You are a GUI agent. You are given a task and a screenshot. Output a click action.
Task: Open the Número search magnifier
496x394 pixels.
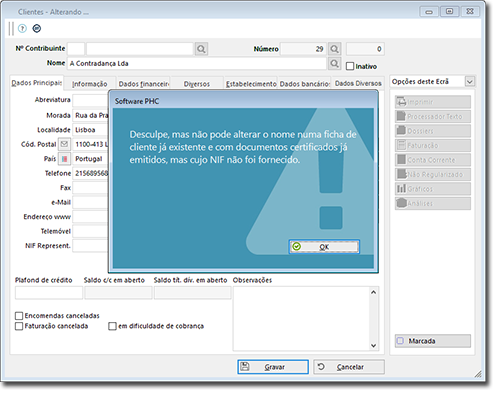(x=334, y=49)
